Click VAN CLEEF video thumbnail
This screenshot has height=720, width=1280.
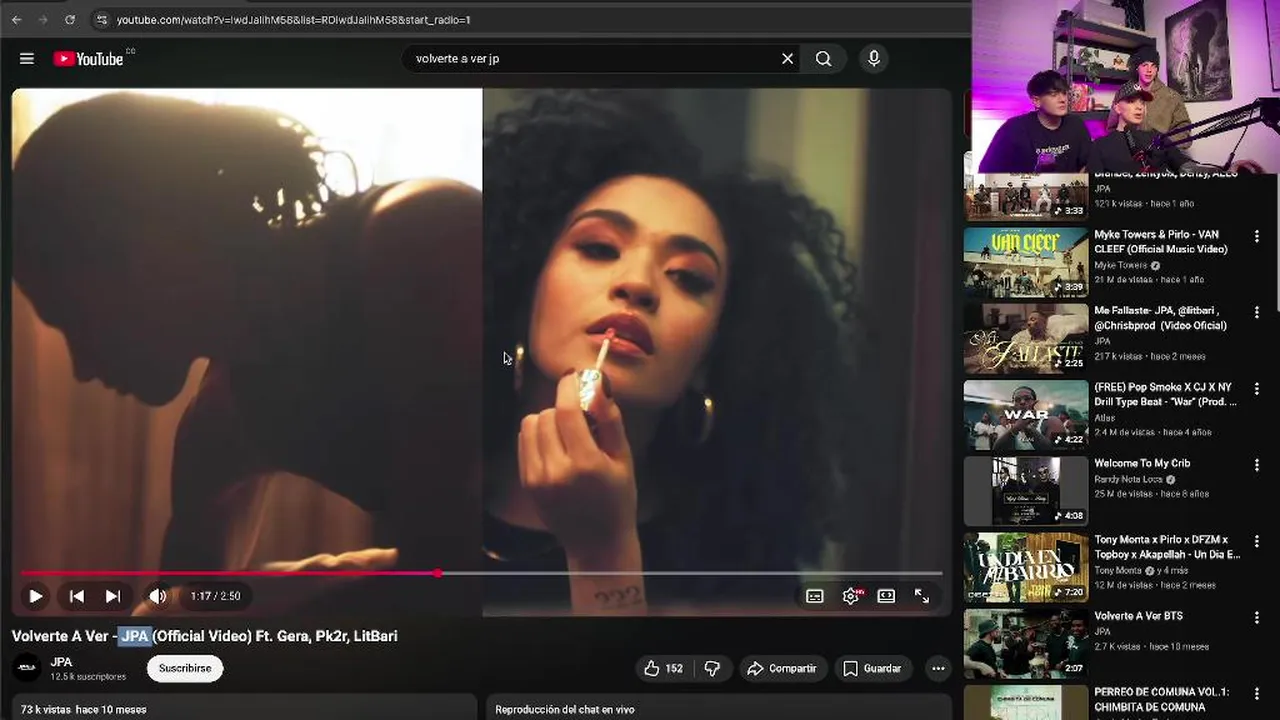point(1026,263)
